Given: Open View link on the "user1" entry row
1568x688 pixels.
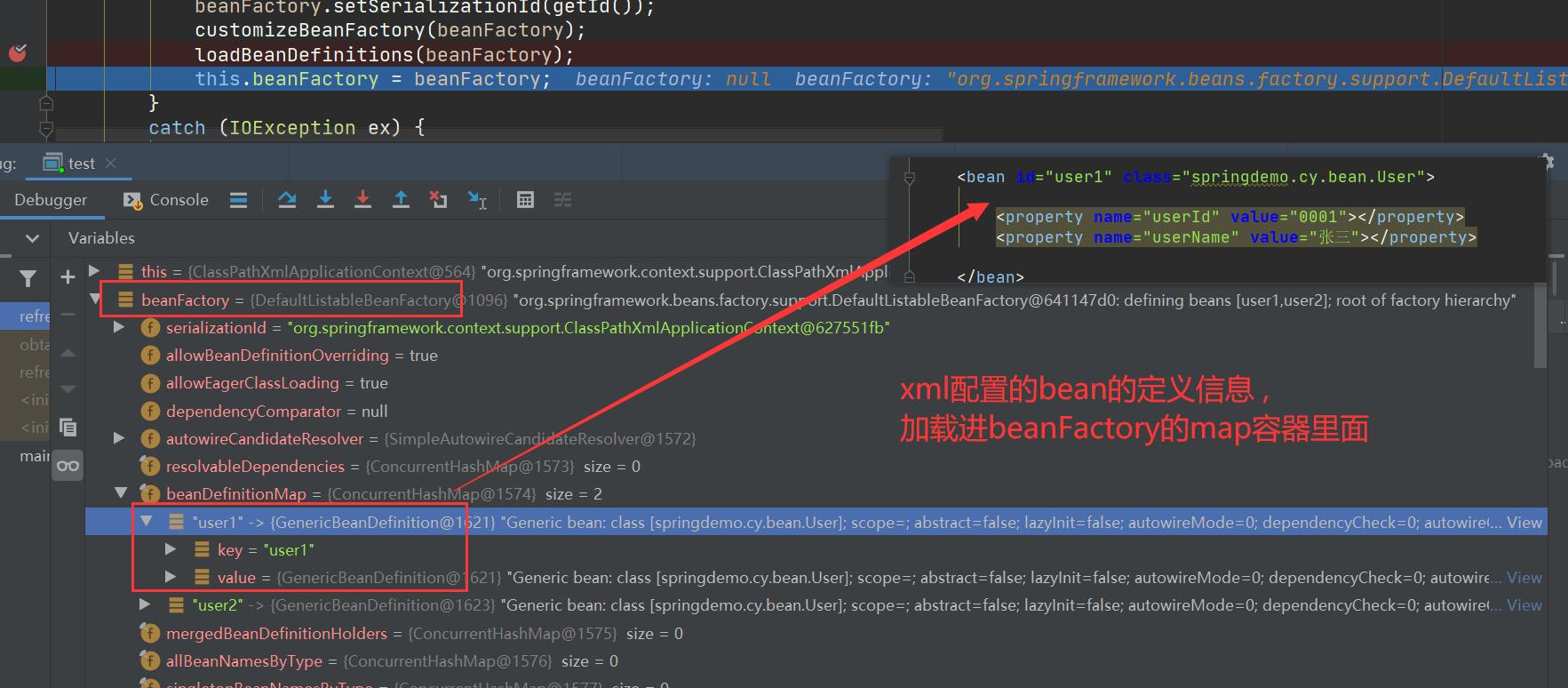Looking at the screenshot, I should [x=1524, y=523].
